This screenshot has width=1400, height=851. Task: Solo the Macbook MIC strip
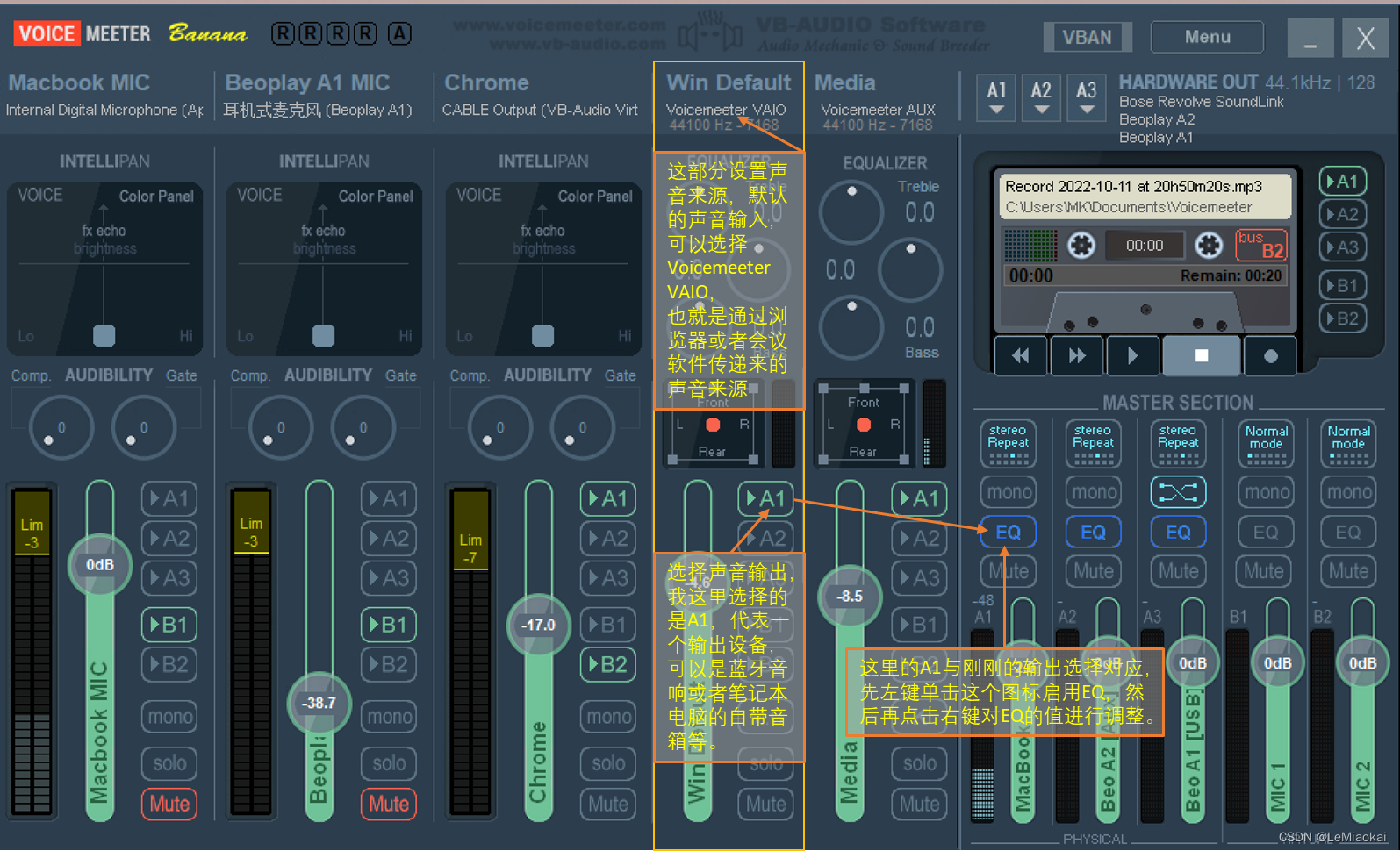pos(169,763)
